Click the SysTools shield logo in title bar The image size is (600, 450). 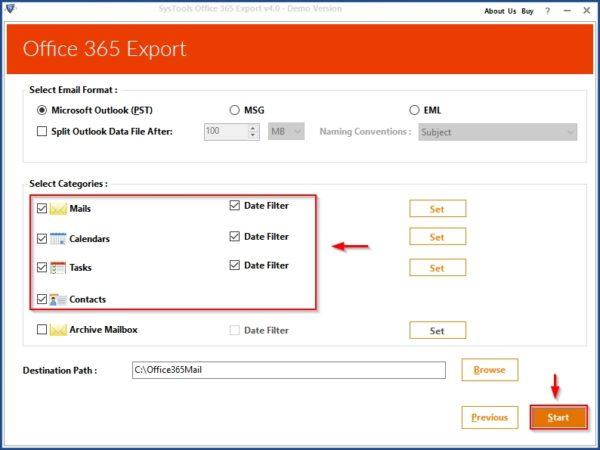[x=10, y=8]
